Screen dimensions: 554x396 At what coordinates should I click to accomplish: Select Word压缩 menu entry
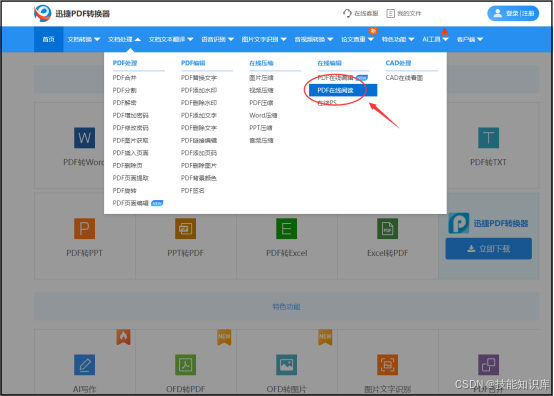[263, 116]
